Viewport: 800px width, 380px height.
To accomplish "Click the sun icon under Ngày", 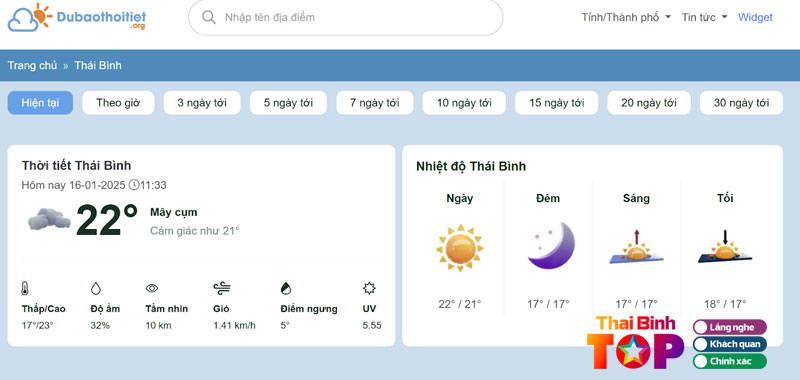I will point(460,248).
